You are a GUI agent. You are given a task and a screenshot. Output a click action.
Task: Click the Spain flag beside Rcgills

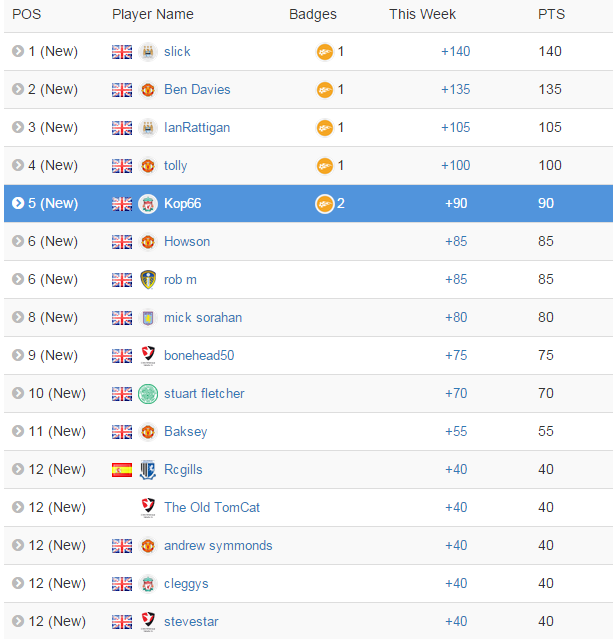point(122,470)
